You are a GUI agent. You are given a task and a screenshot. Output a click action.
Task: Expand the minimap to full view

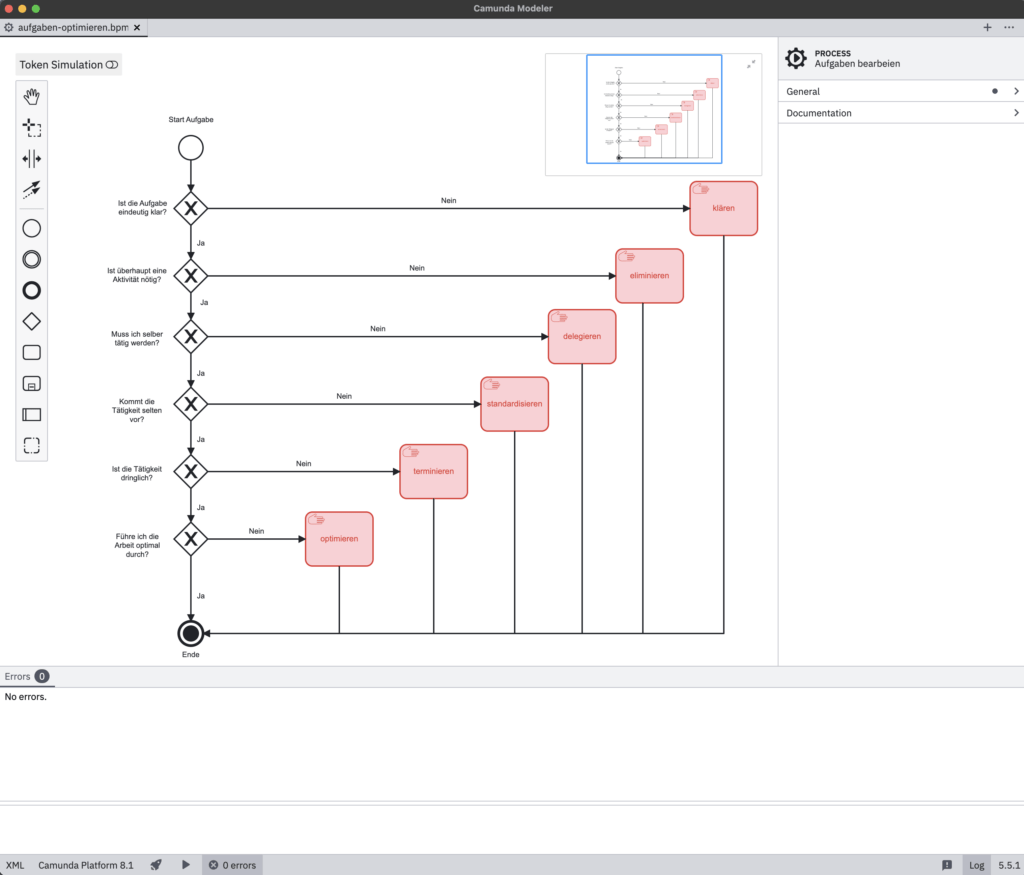coord(751,63)
